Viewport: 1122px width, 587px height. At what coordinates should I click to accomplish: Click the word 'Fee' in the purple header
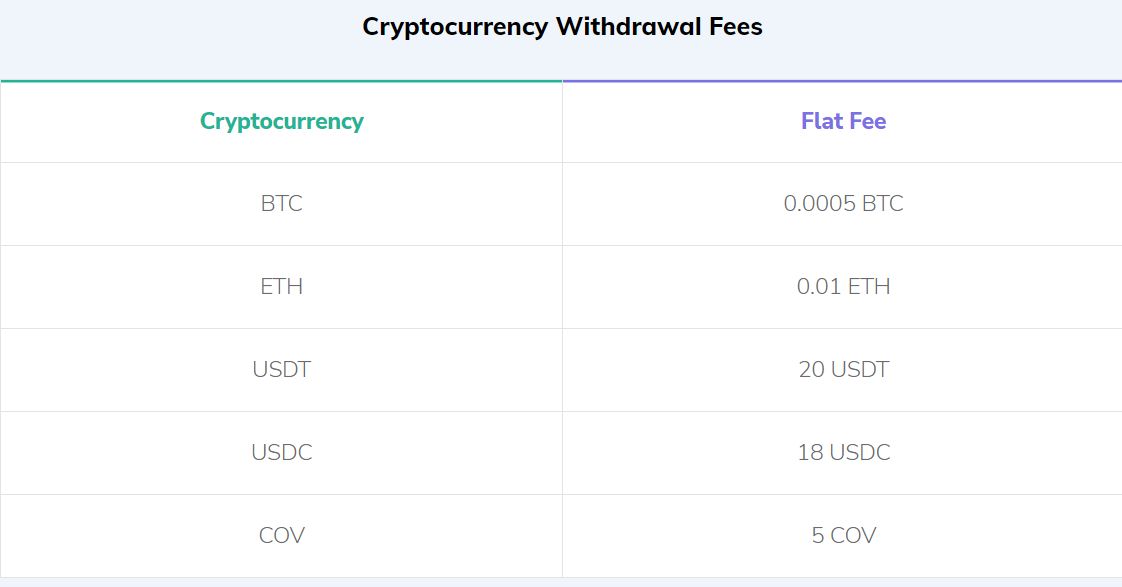point(867,121)
